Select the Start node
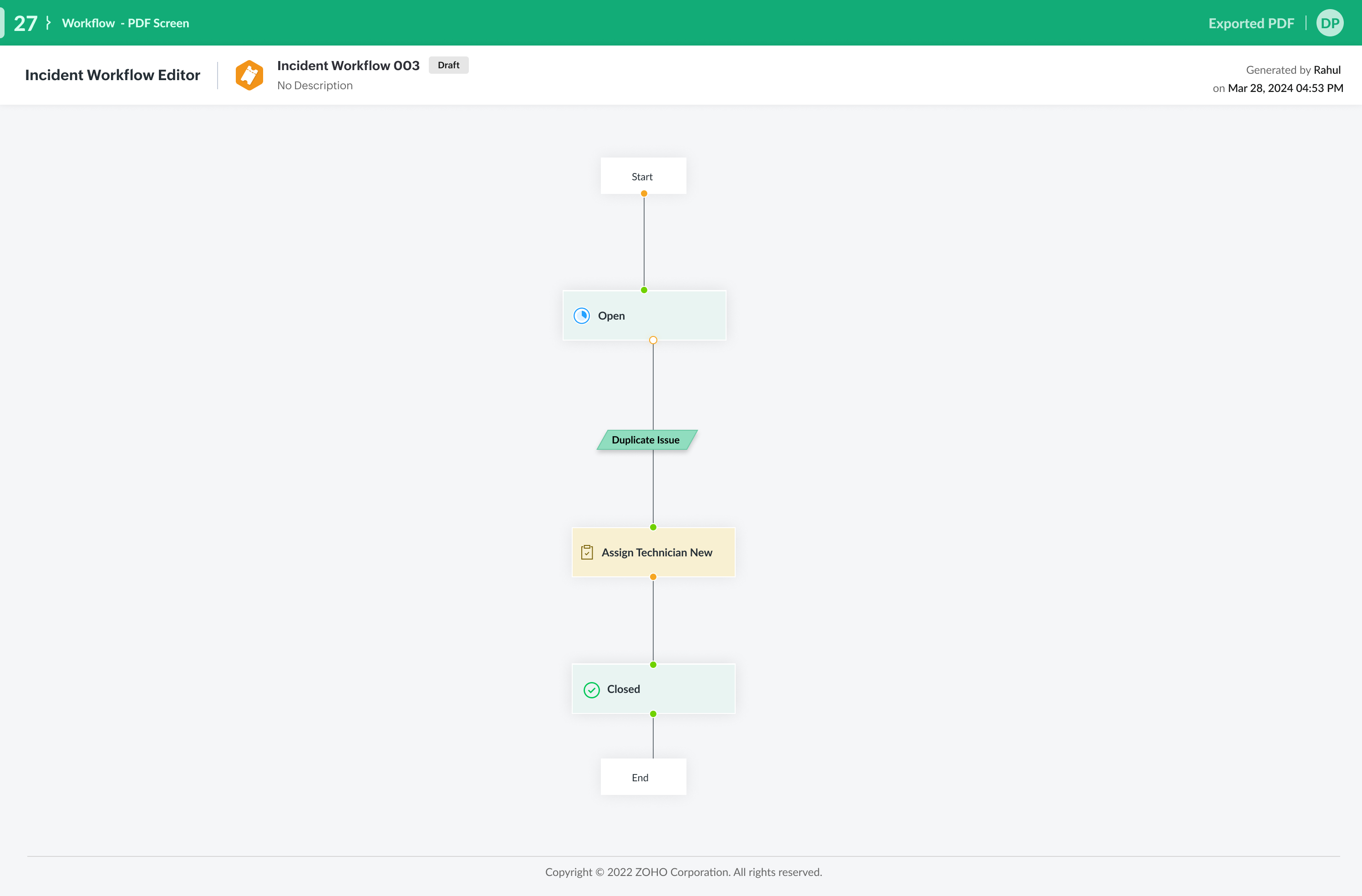The height and width of the screenshot is (896, 1362). coord(643,176)
